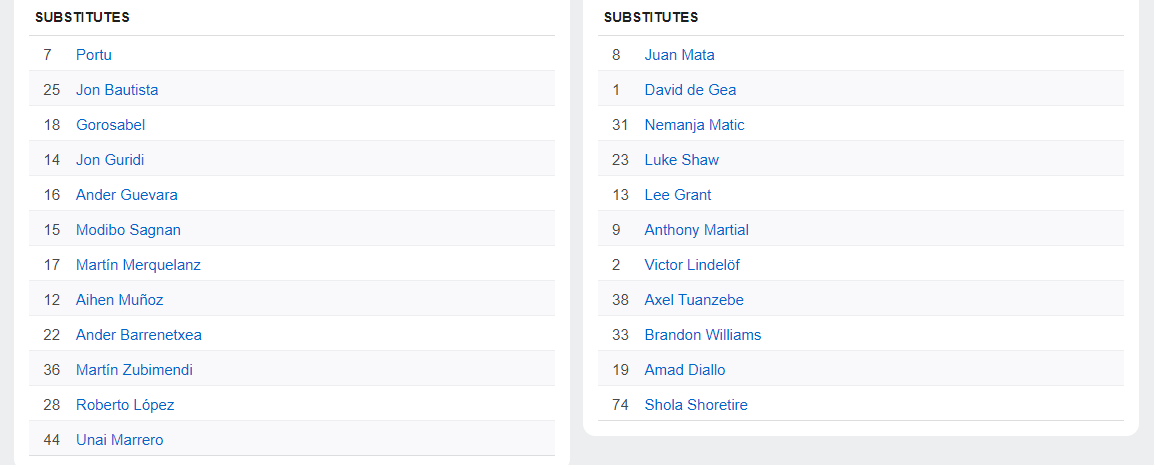Click Ander Barrenetxea's name
Viewport: 1154px width, 465px height.
pos(139,335)
